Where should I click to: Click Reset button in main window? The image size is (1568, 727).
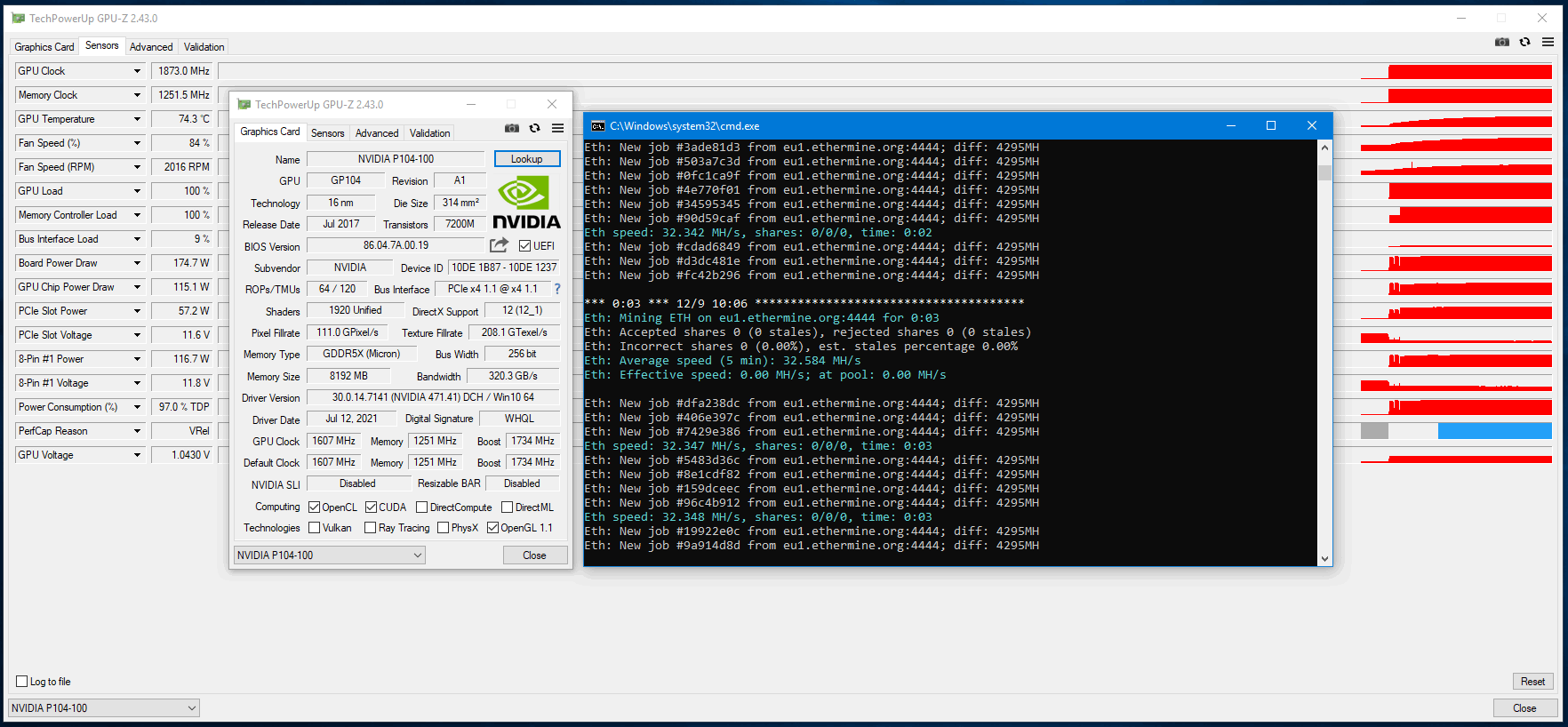coord(1532,682)
